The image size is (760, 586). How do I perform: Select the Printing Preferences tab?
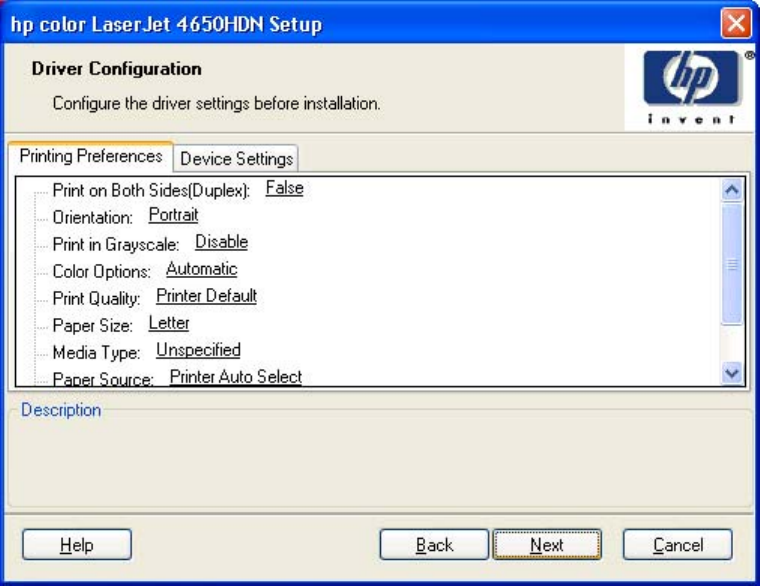pos(91,156)
